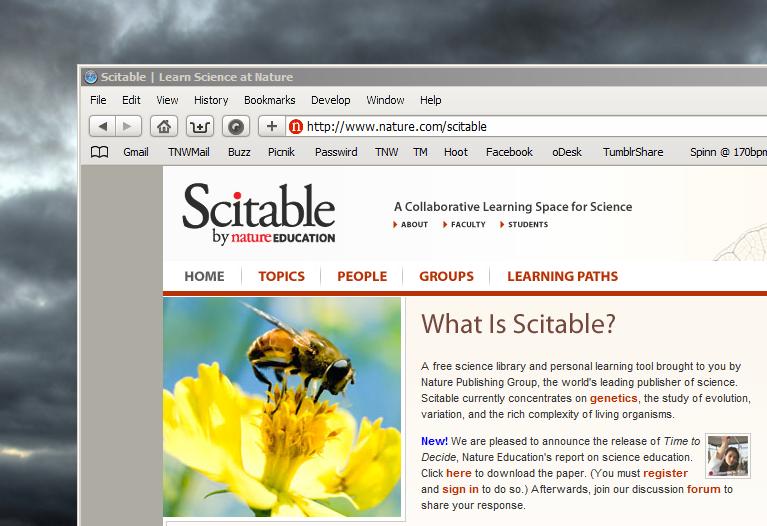Image resolution: width=767 pixels, height=526 pixels.
Task: Open the Edit menu
Action: pyautogui.click(x=131, y=100)
